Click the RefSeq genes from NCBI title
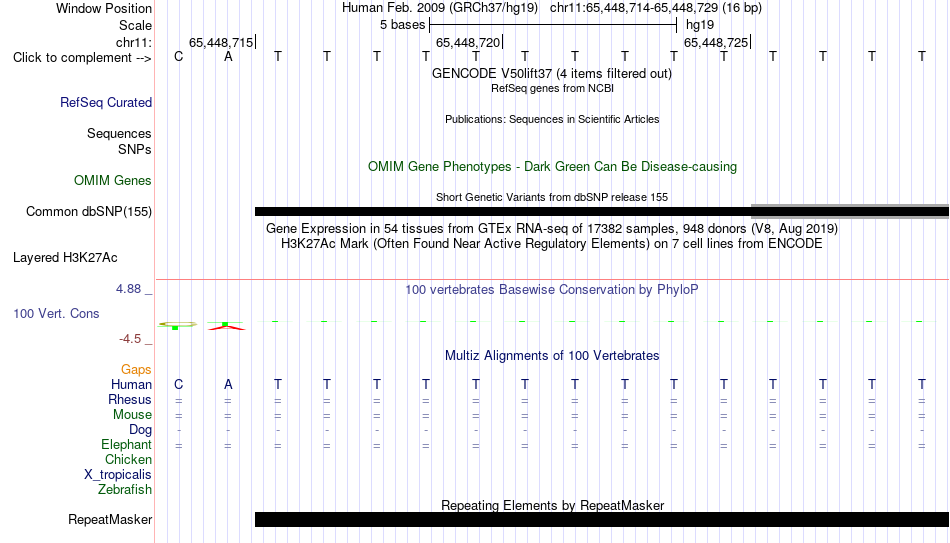This screenshot has width=950, height=543. point(552,88)
